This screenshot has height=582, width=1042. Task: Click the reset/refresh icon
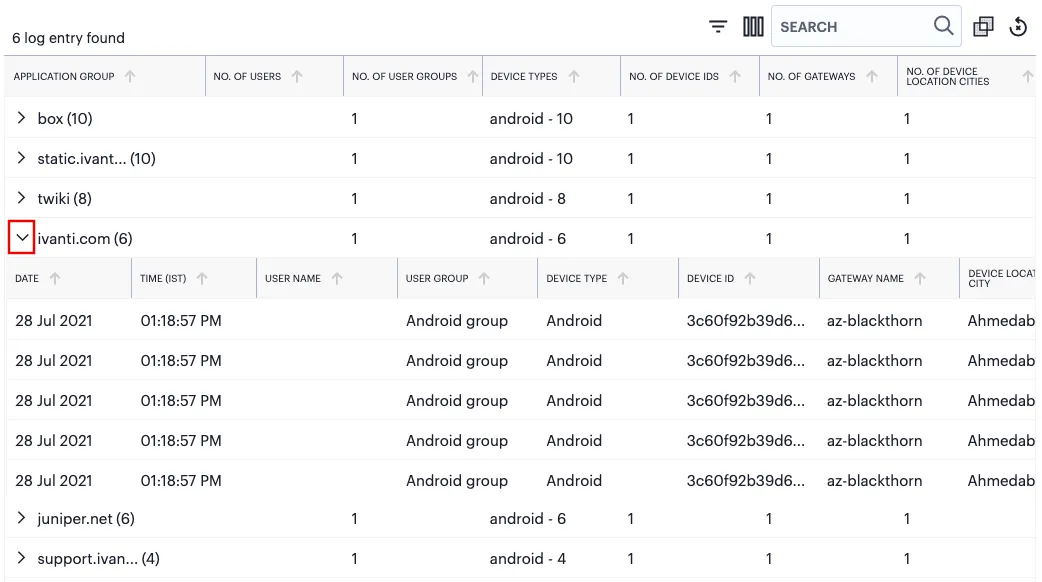[1018, 27]
